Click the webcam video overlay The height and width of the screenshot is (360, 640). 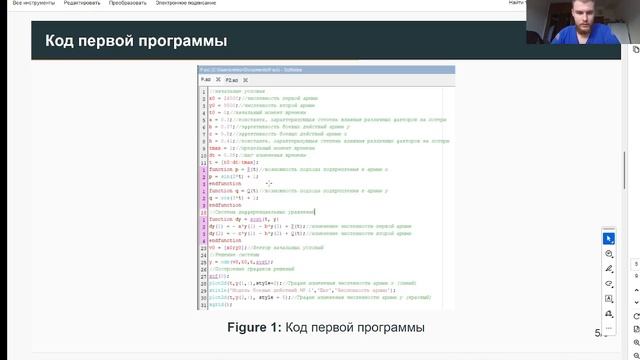pyautogui.click(x=583, y=22)
